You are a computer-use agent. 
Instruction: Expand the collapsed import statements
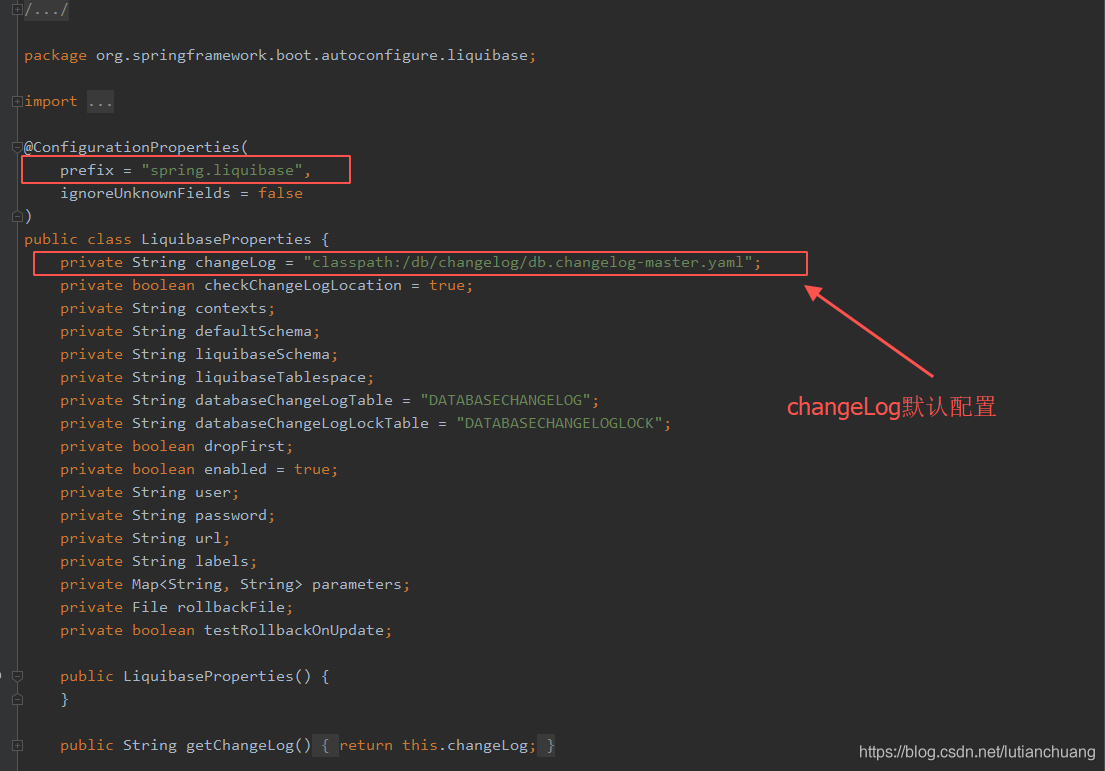(x=15, y=100)
